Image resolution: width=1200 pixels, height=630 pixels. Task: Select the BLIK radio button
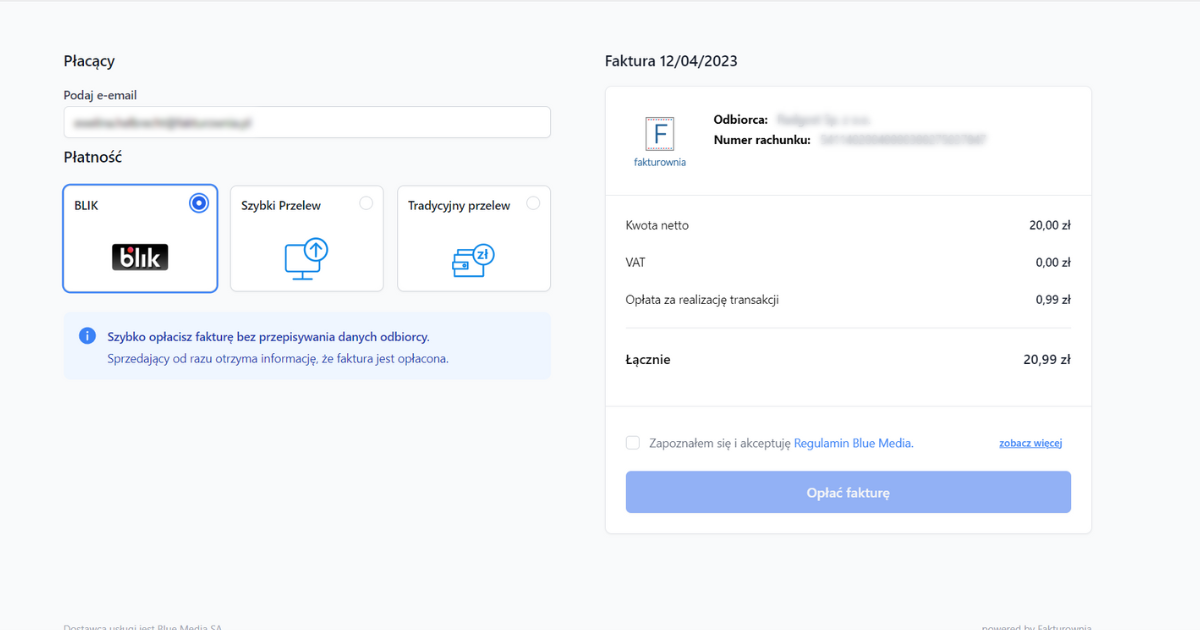point(199,203)
